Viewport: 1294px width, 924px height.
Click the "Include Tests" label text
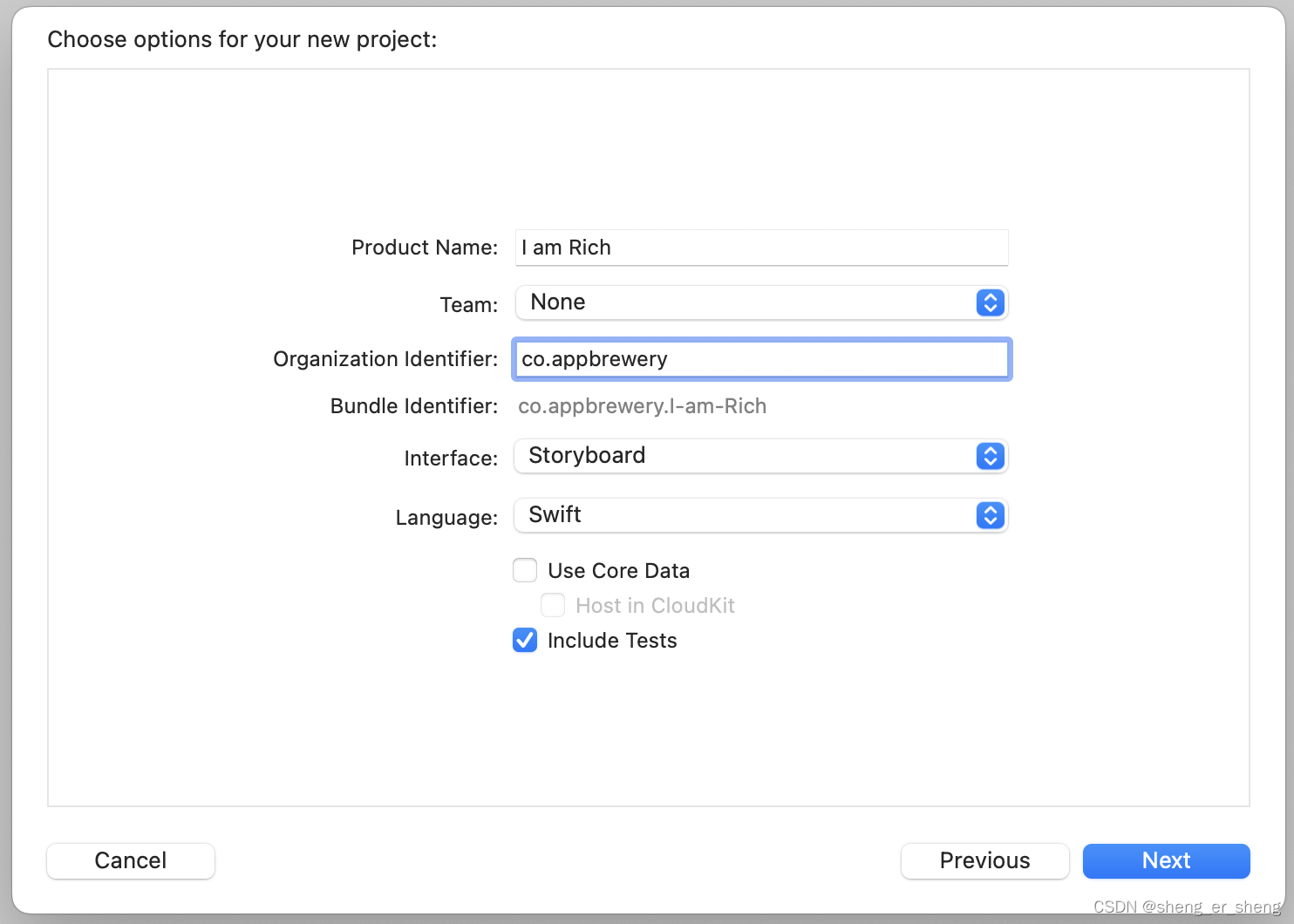[612, 641]
